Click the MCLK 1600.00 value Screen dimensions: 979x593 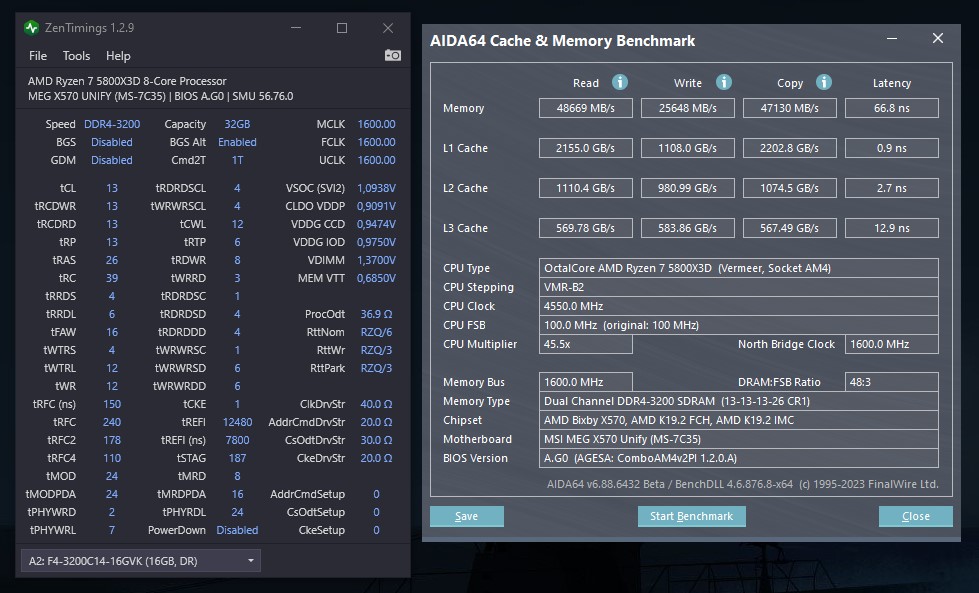376,124
